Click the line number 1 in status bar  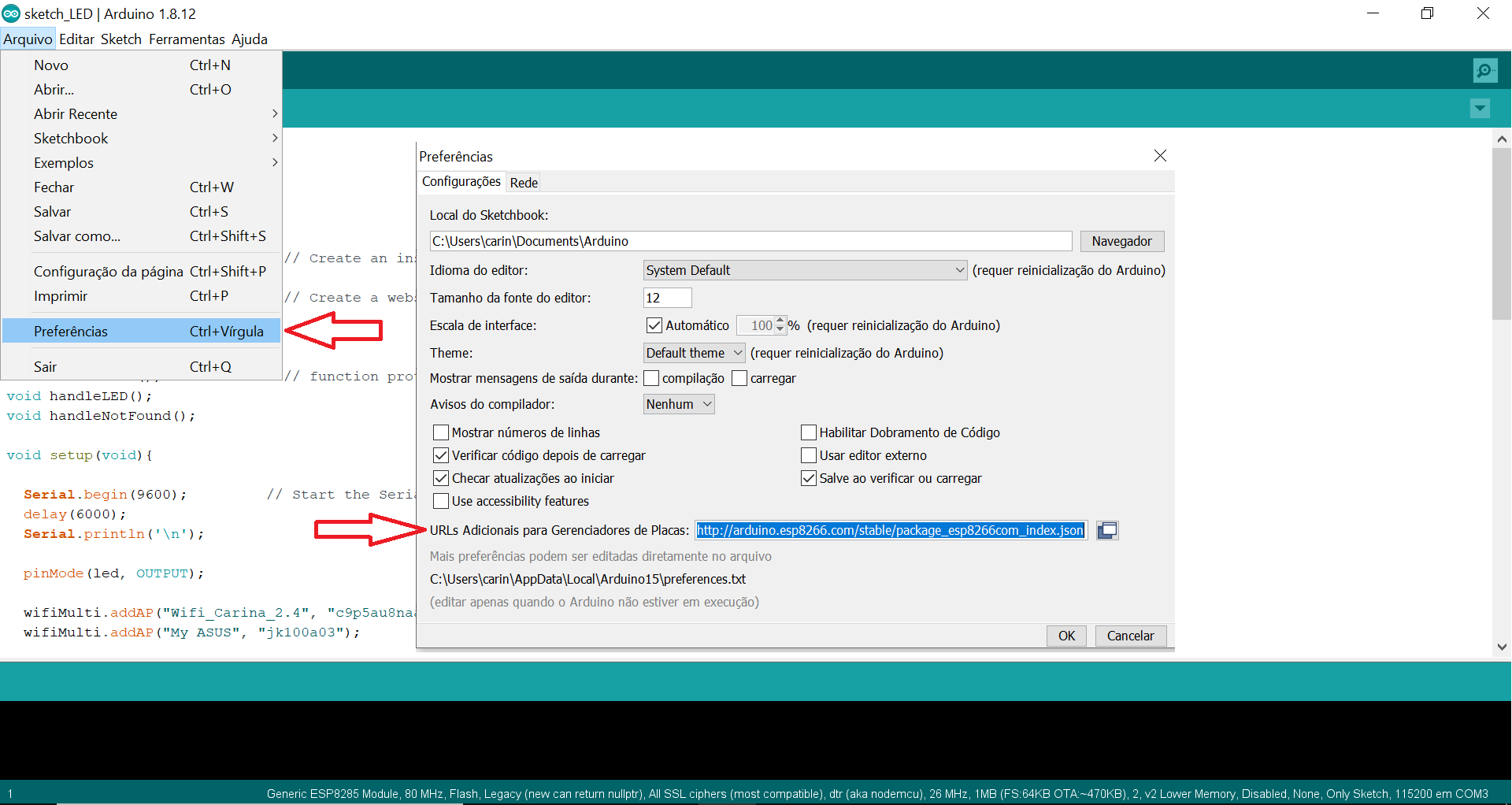click(9, 794)
